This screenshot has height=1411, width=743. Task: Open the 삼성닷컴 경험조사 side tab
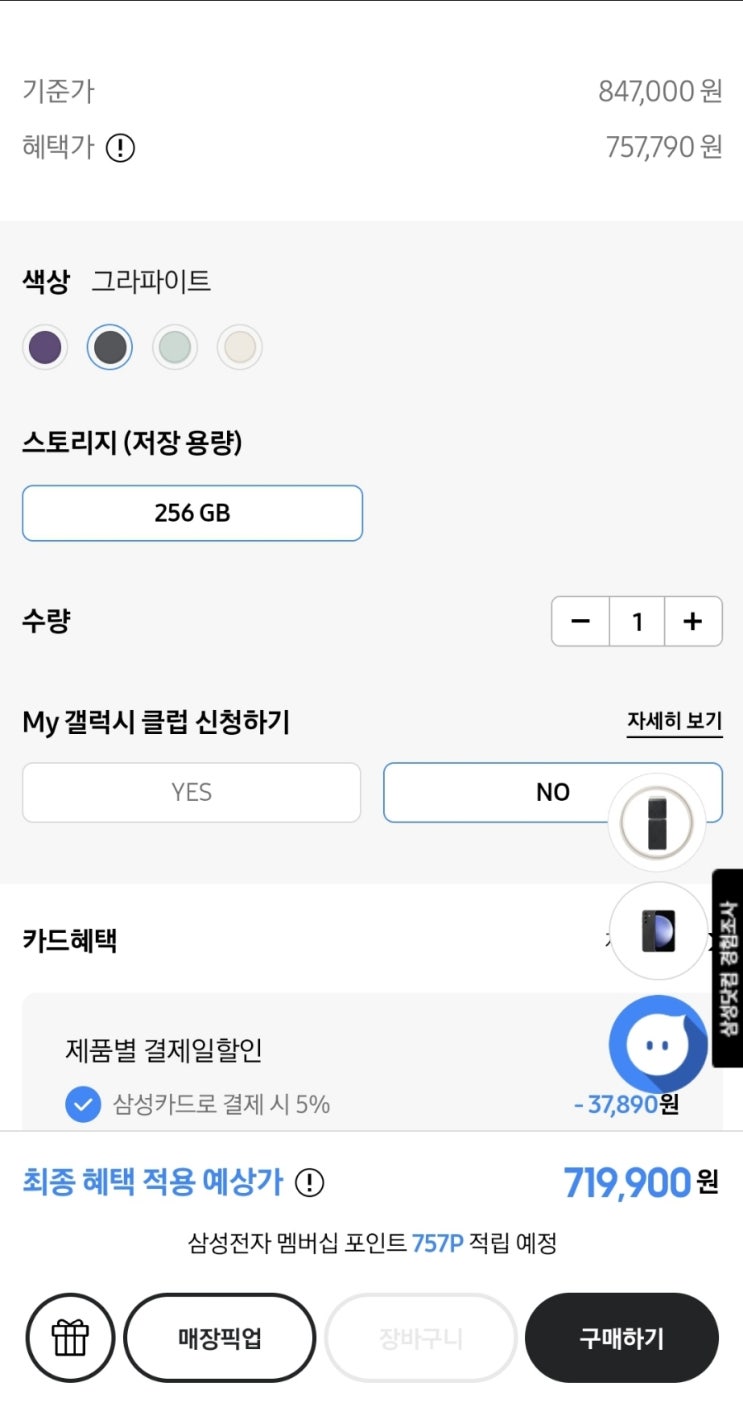[x=728, y=967]
